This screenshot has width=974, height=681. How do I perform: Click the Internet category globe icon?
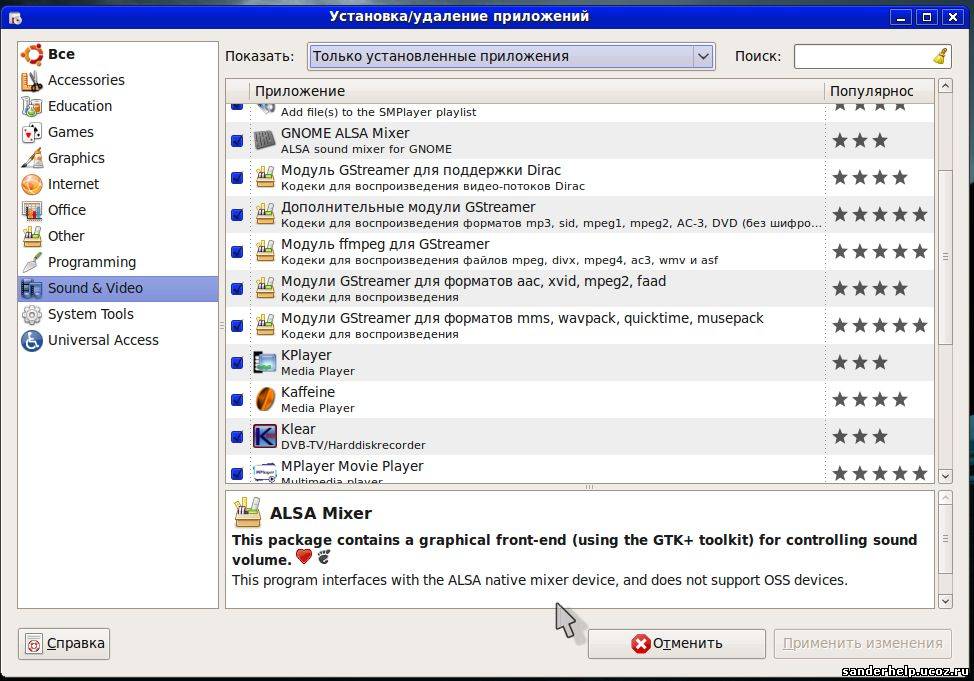point(32,184)
